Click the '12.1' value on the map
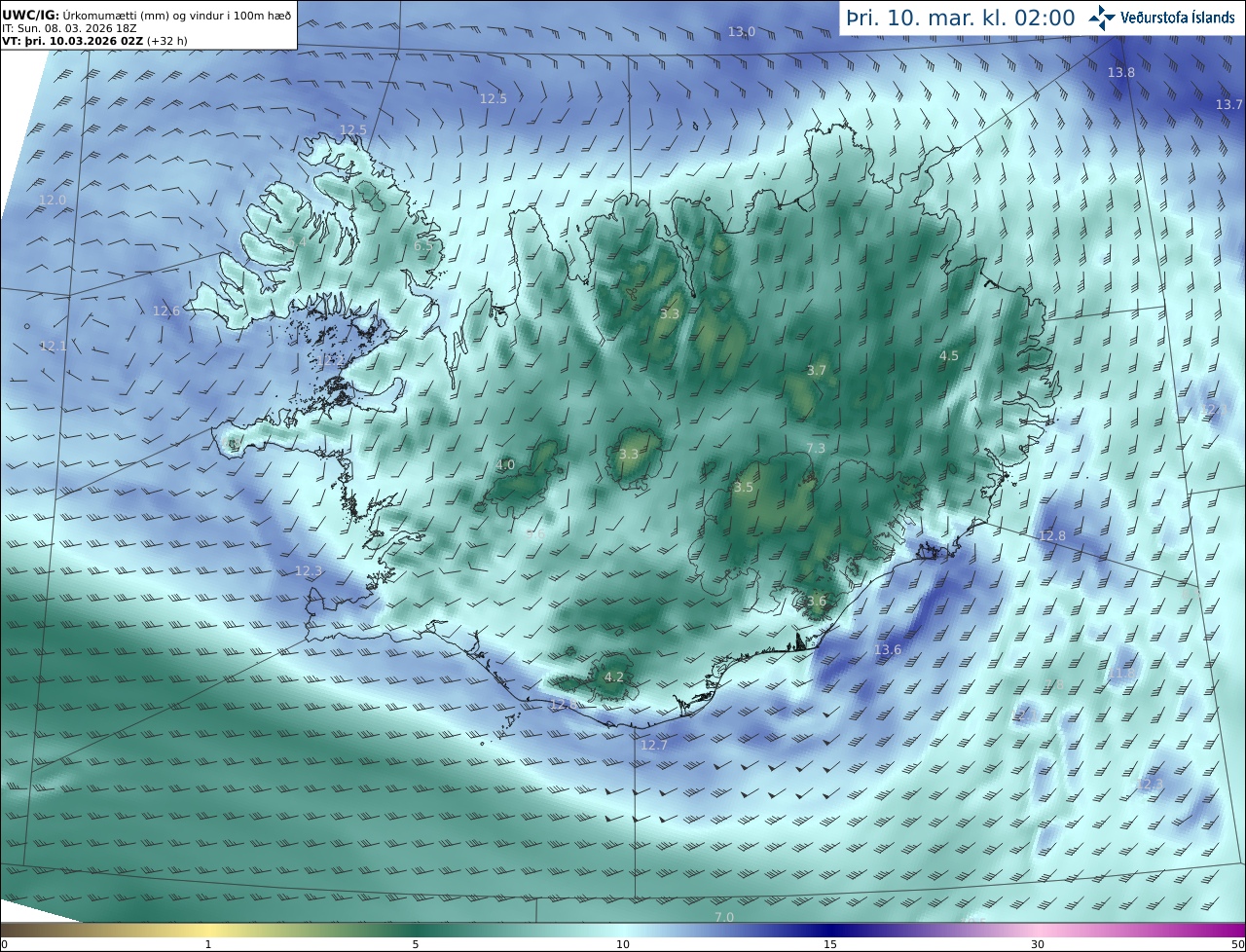The image size is (1246, 952). point(54,347)
